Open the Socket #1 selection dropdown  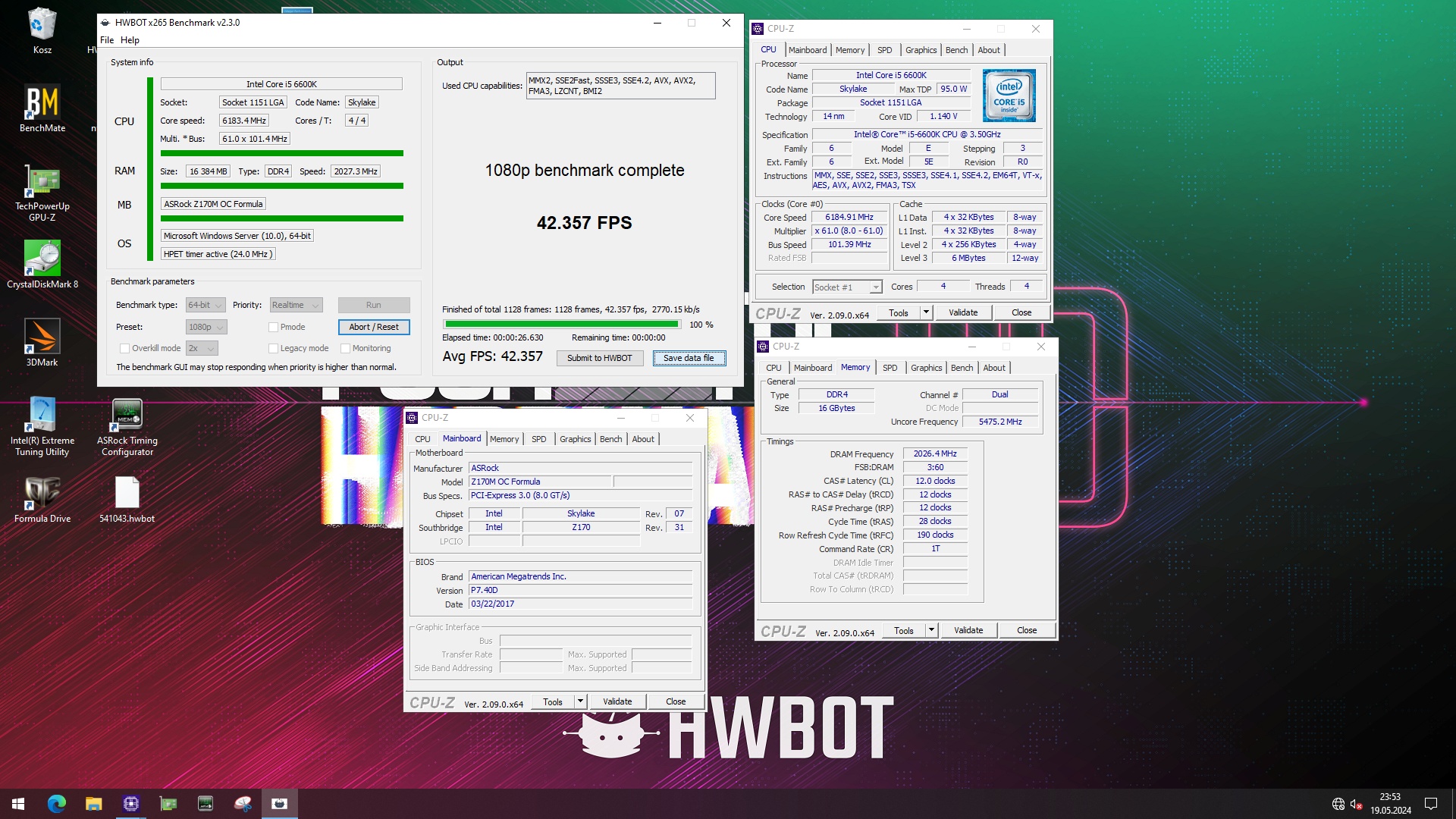[x=847, y=287]
